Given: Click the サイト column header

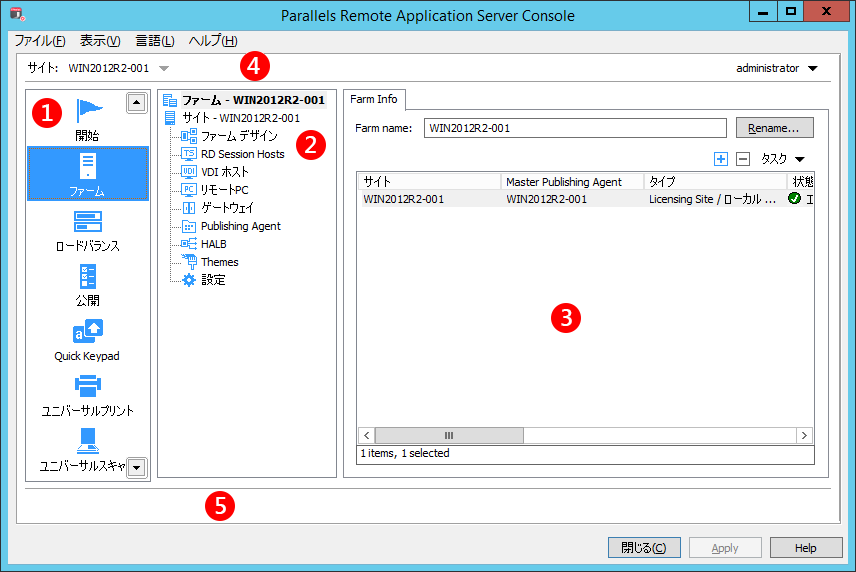Looking at the screenshot, I should [x=429, y=181].
